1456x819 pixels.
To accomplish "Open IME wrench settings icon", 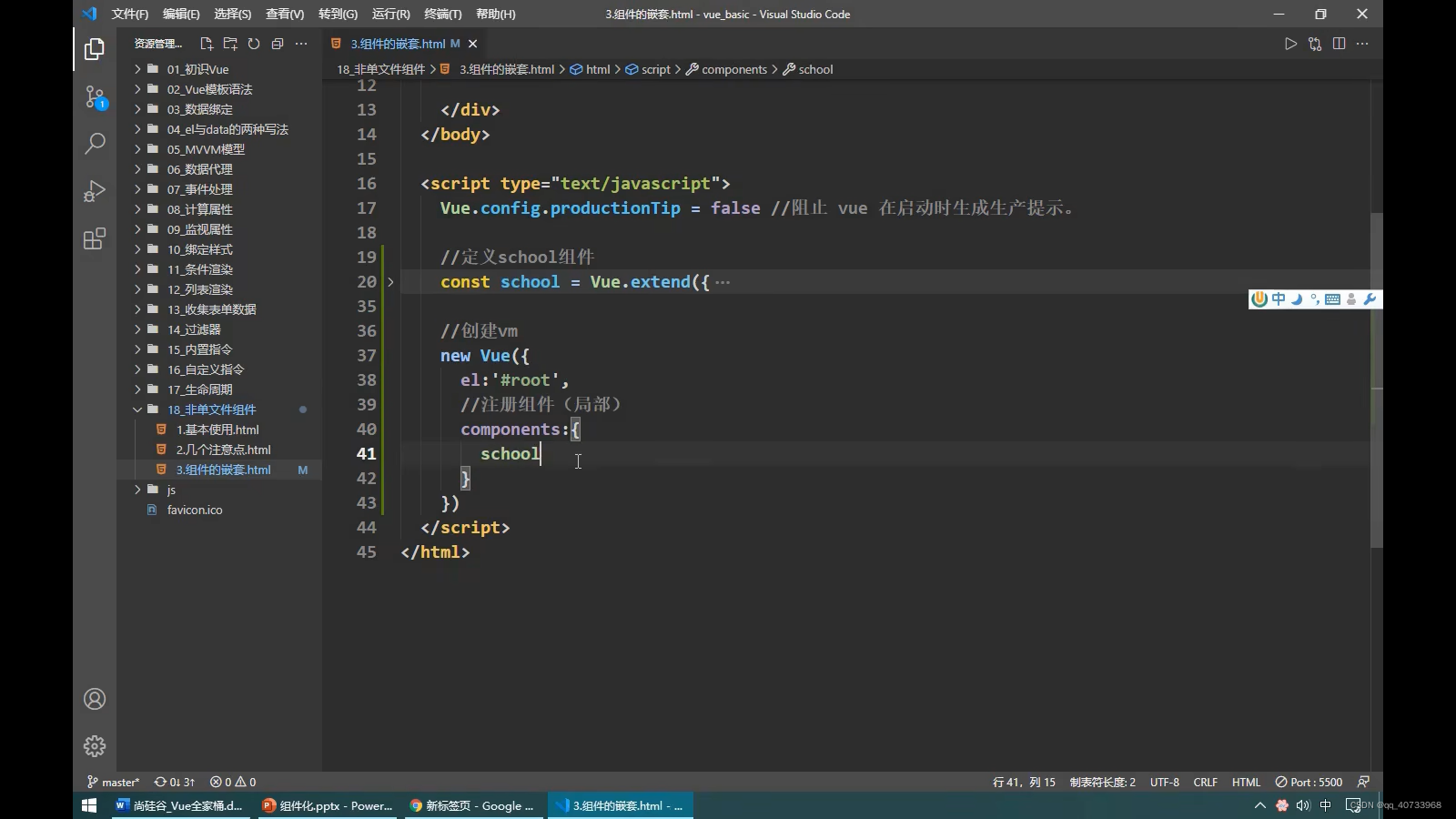I will pyautogui.click(x=1370, y=299).
